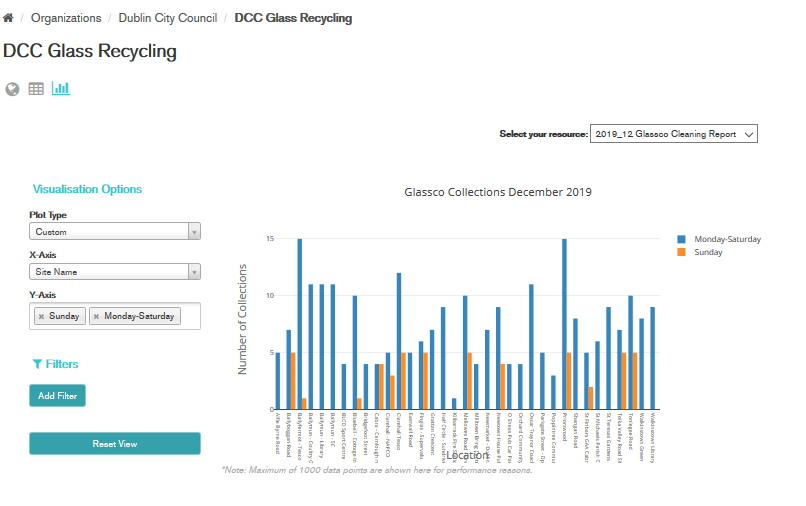
Task: Click the funnel icon beside Filters
Action: (37, 364)
